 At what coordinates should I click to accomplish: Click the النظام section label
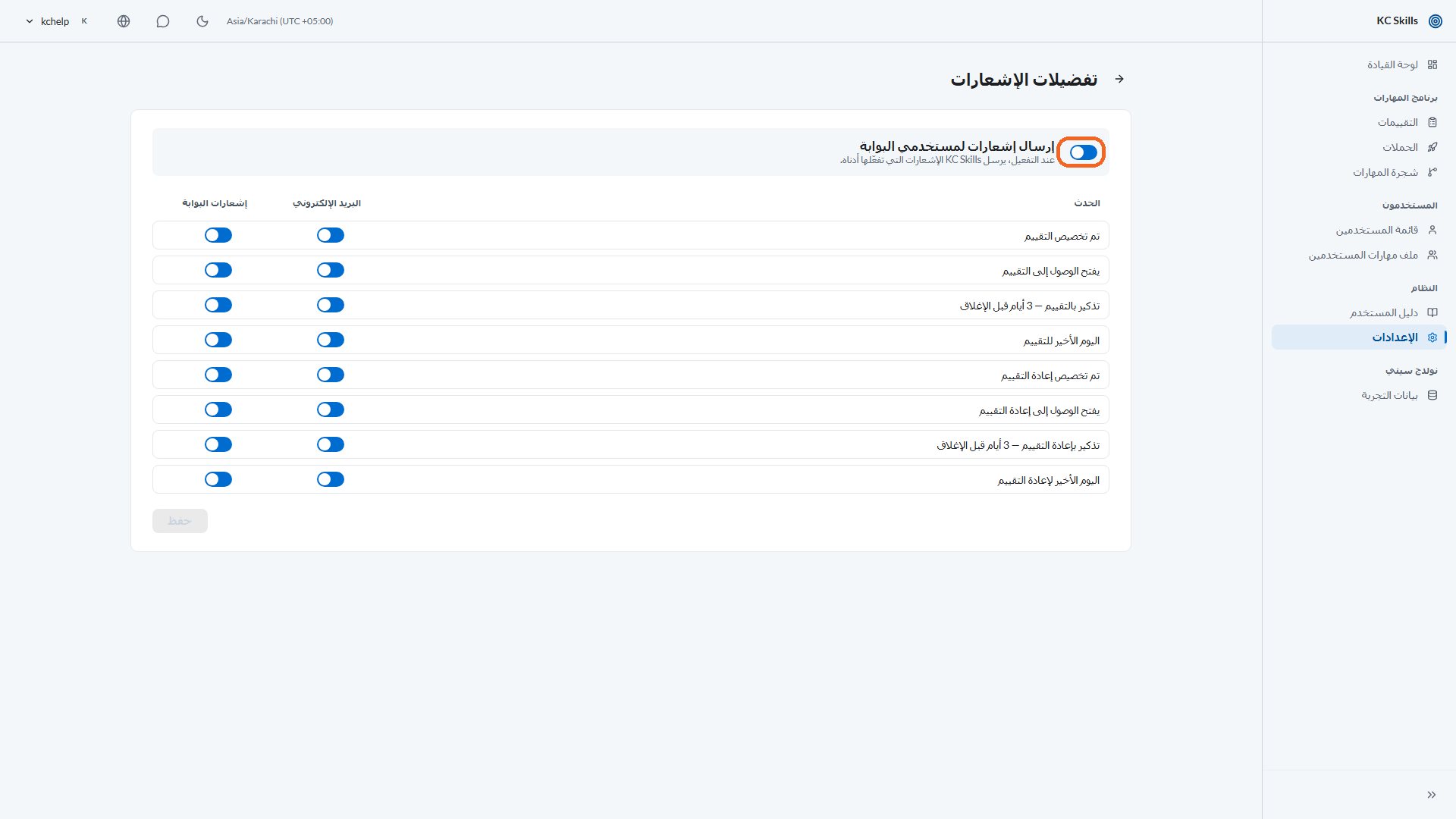(x=1424, y=288)
